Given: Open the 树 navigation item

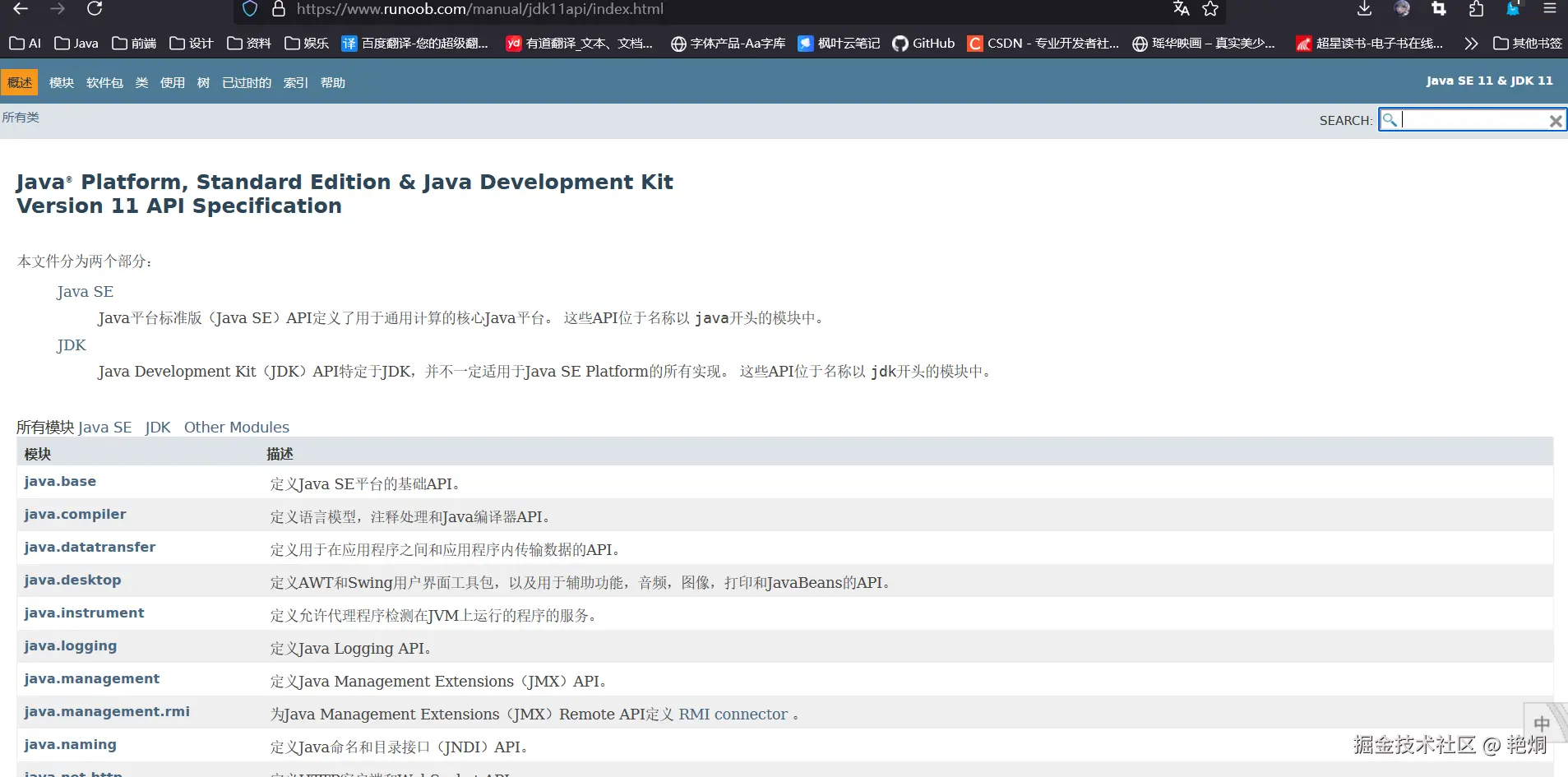Looking at the screenshot, I should pos(203,82).
